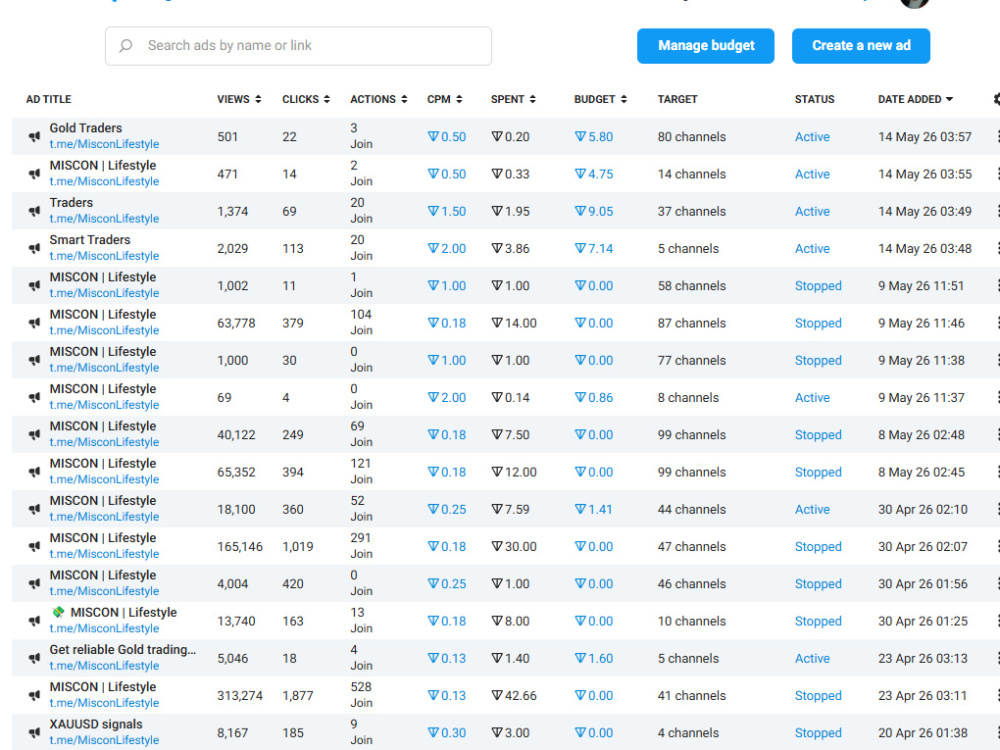1000x750 pixels.
Task: Click megaphone icon for XAUUSD signals ad
Action: coord(34,733)
